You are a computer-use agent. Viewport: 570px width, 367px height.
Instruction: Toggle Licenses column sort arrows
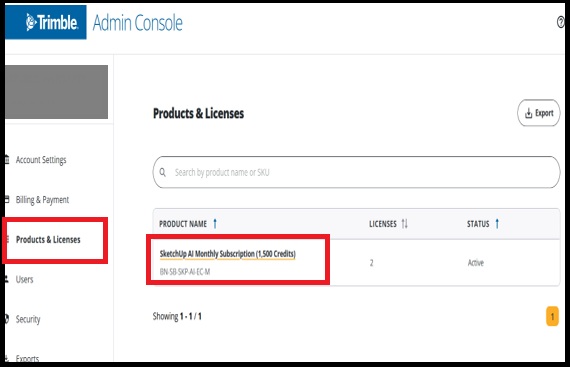(404, 223)
